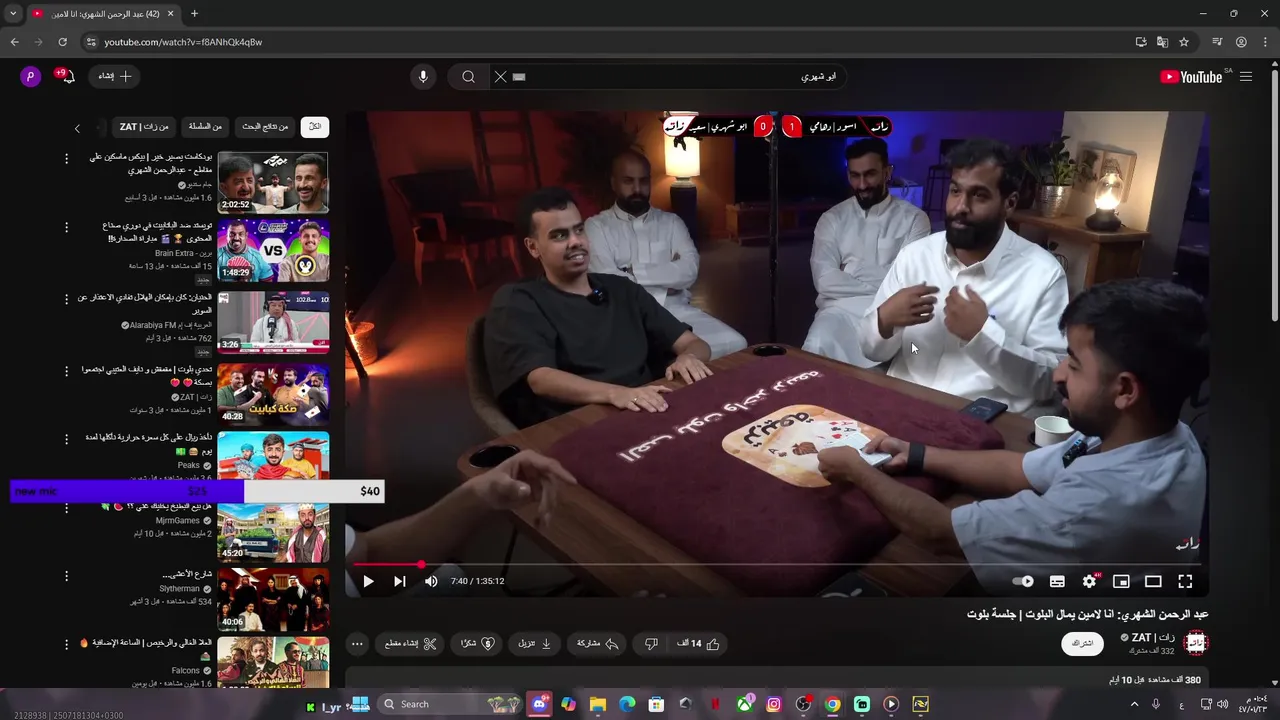The height and width of the screenshot is (720, 1280).
Task: Toggle subtitles/closed captions button
Action: 1057,581
